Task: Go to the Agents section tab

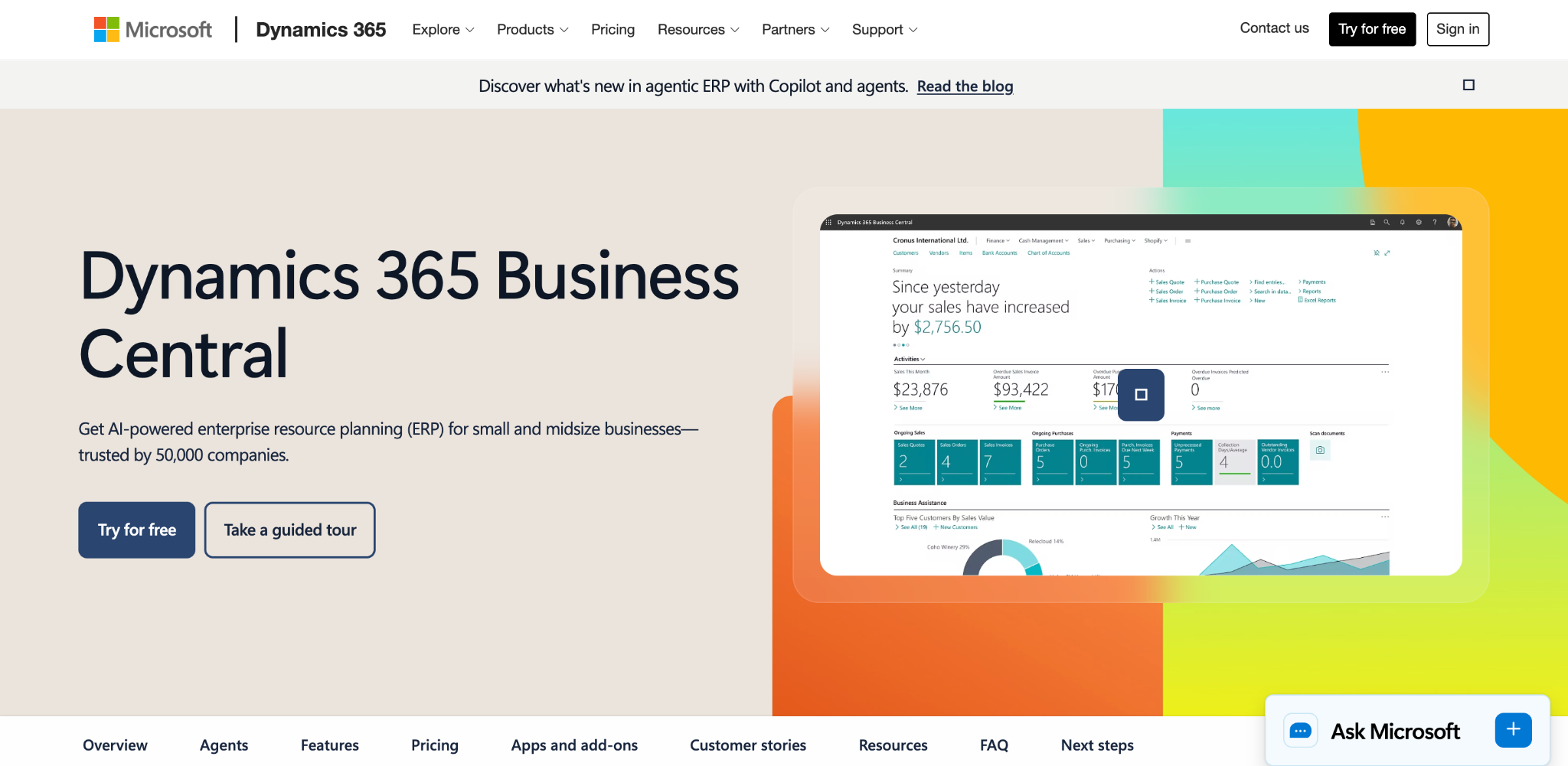Action: coord(224,745)
